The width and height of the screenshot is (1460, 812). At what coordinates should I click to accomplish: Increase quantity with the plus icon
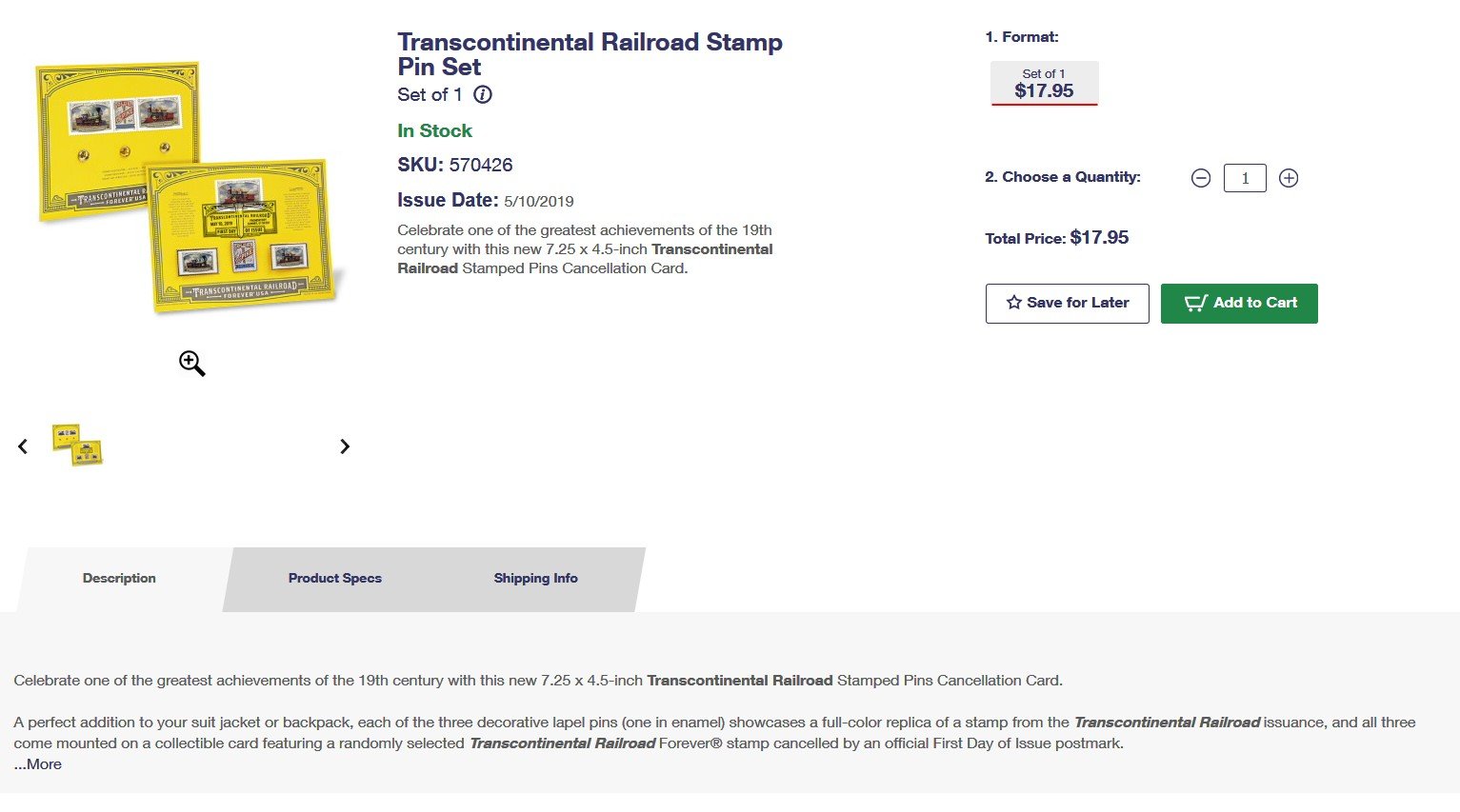point(1289,178)
